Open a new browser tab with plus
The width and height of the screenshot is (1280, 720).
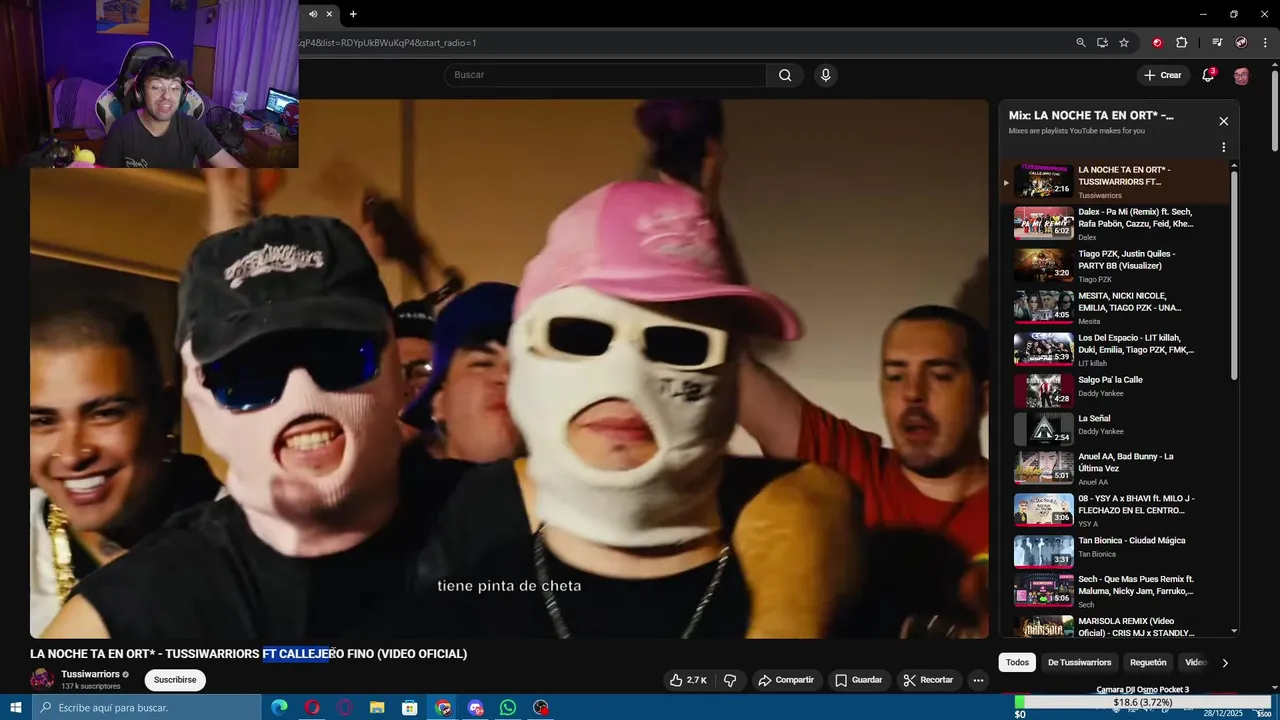click(x=353, y=14)
